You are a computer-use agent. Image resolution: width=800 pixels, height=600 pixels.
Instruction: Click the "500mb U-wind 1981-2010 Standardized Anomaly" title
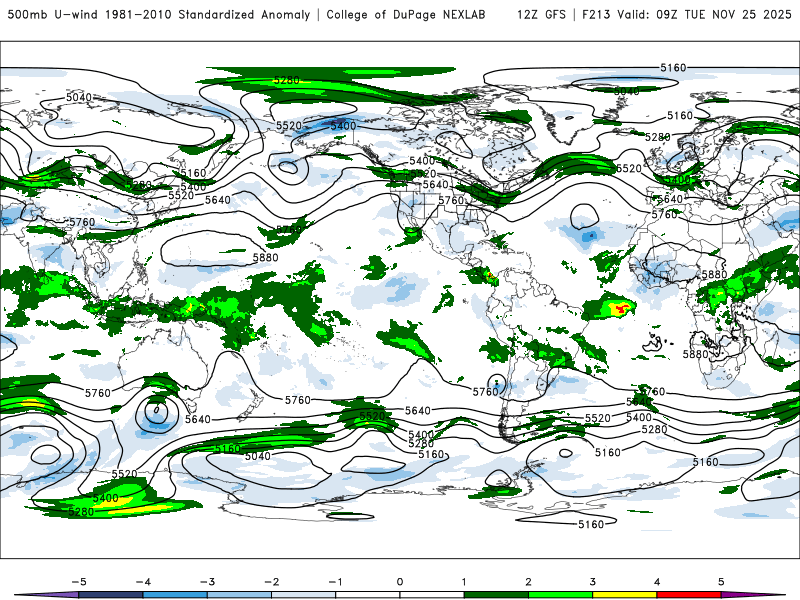pos(159,15)
